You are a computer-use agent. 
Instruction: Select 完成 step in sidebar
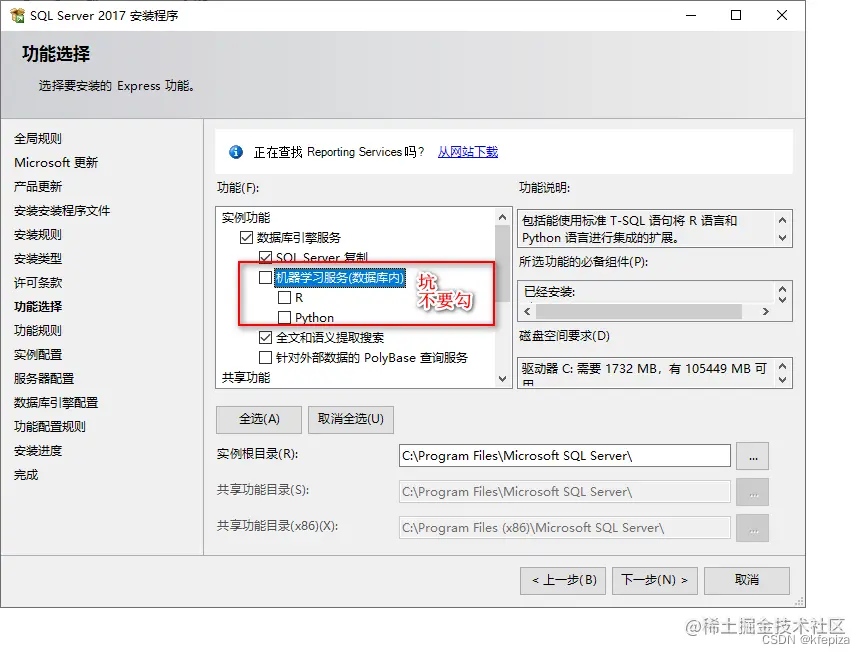(26, 474)
